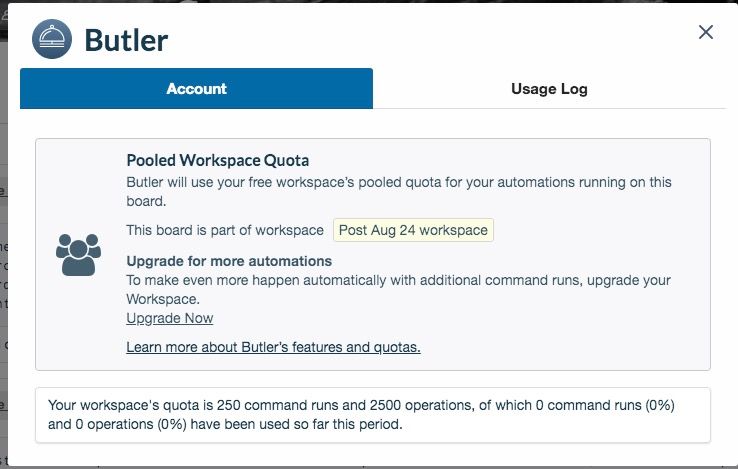
Task: Open Learn more about Butler's features link
Action: pos(273,347)
